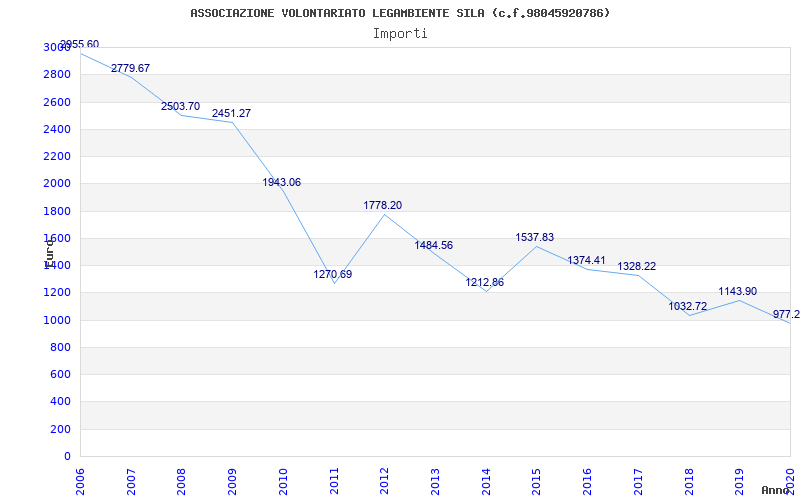The width and height of the screenshot is (800, 500).
Task: Click the 2019 year label on x-axis
Action: (740, 482)
